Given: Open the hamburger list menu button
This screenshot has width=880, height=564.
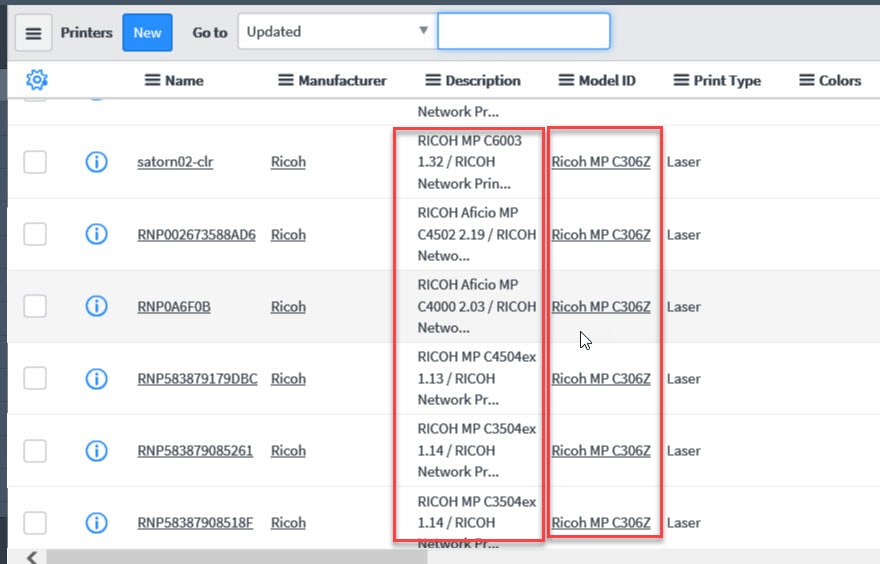Looking at the screenshot, I should pos(33,33).
